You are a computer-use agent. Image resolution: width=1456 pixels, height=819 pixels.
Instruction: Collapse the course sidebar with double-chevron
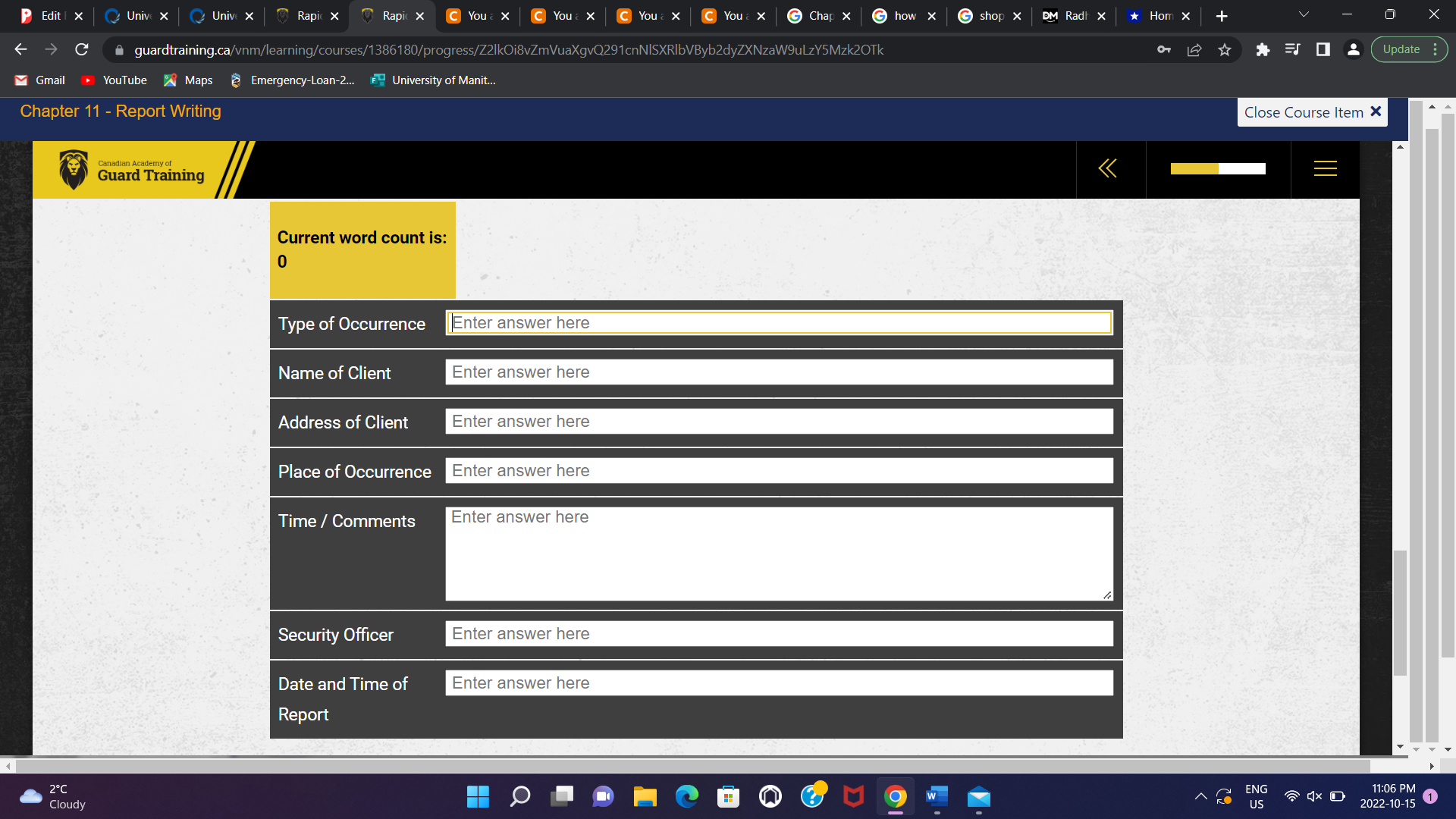1108,168
